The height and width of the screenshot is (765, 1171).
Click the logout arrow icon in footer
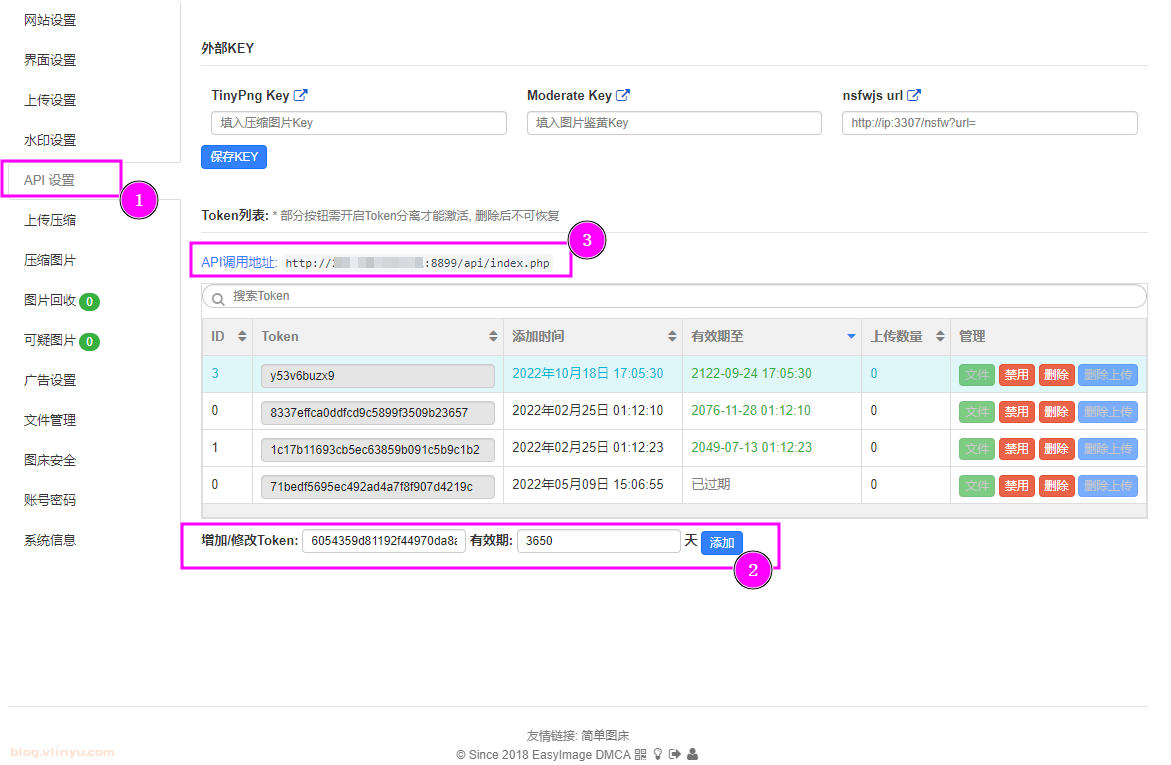[x=675, y=754]
